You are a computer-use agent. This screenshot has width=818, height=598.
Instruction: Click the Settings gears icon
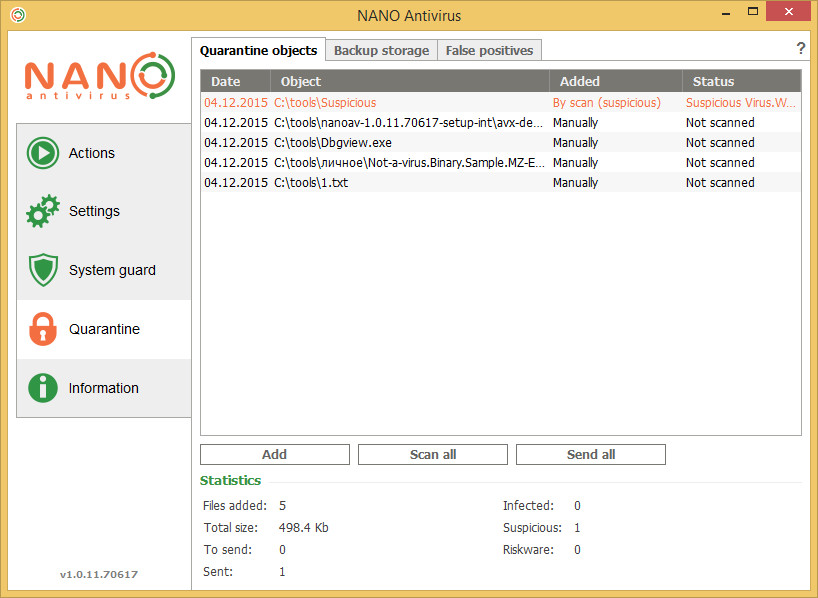click(x=43, y=211)
